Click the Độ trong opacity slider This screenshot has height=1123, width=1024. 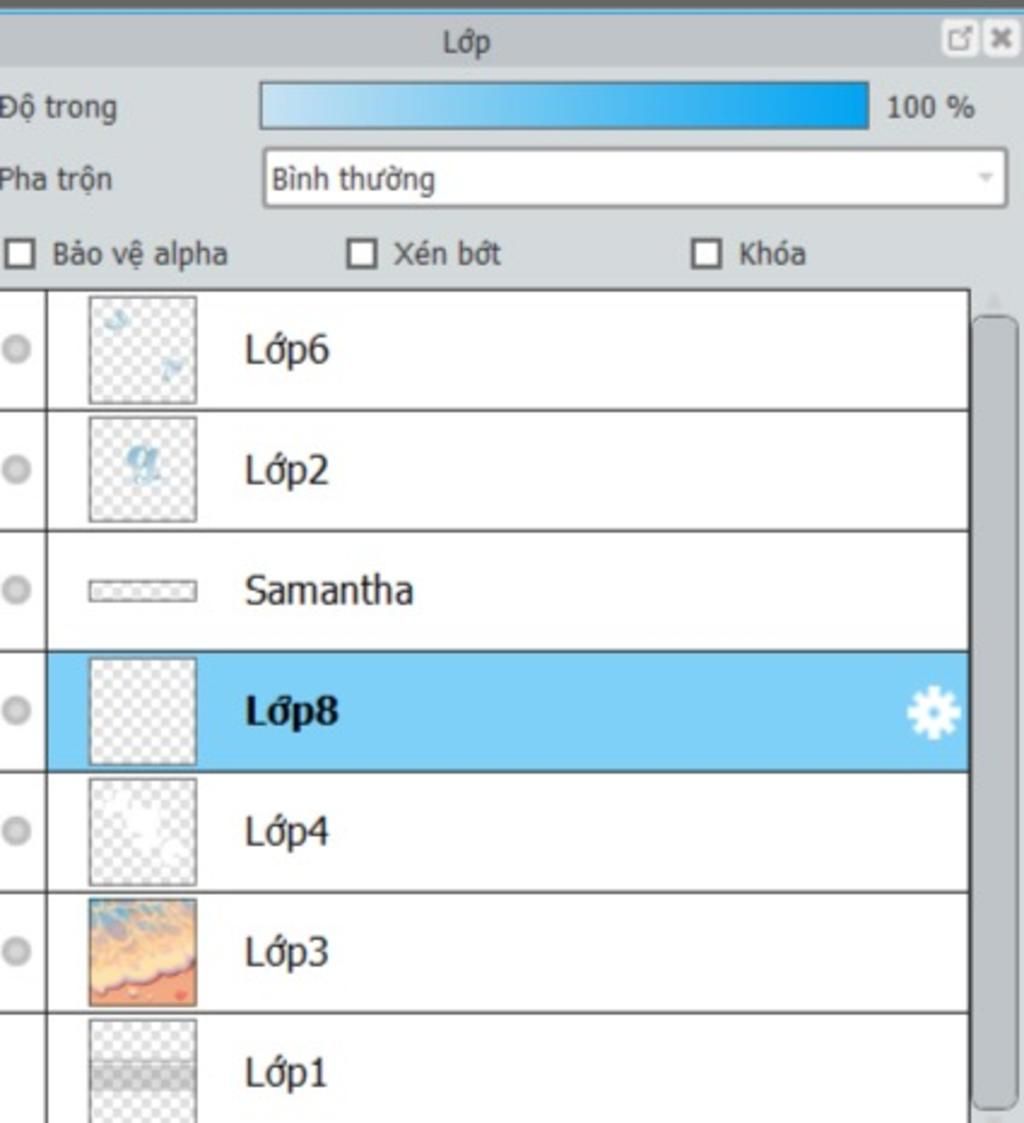[x=564, y=106]
